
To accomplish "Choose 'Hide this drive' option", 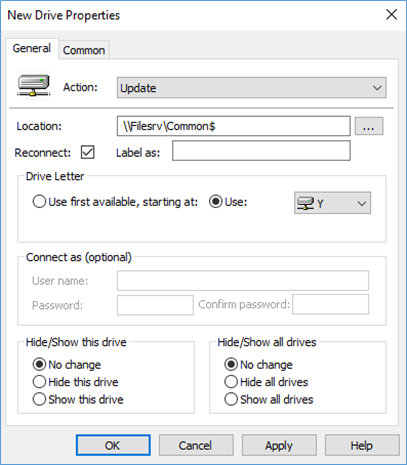I will coord(39,382).
